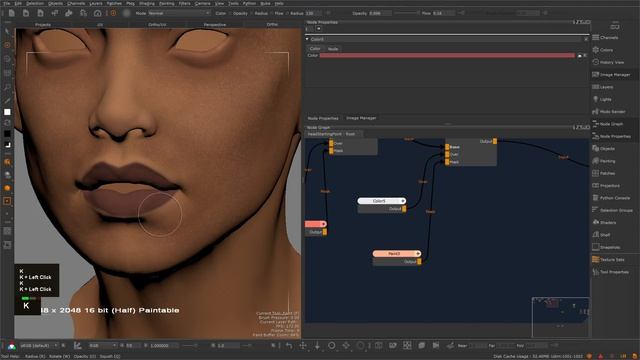Click the brush Flow value field in the toolbar
640x360 pixels.
coord(443,13)
